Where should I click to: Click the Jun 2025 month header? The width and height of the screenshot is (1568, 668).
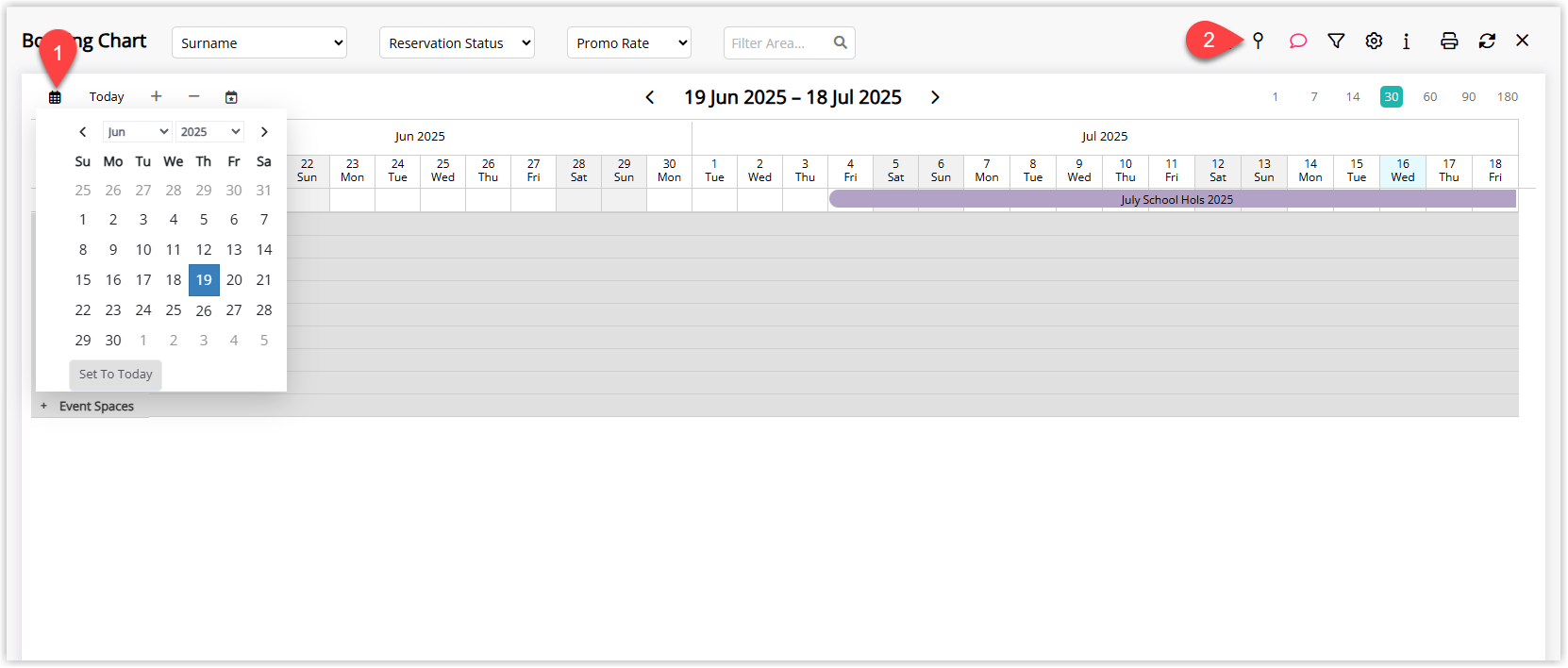coord(420,137)
